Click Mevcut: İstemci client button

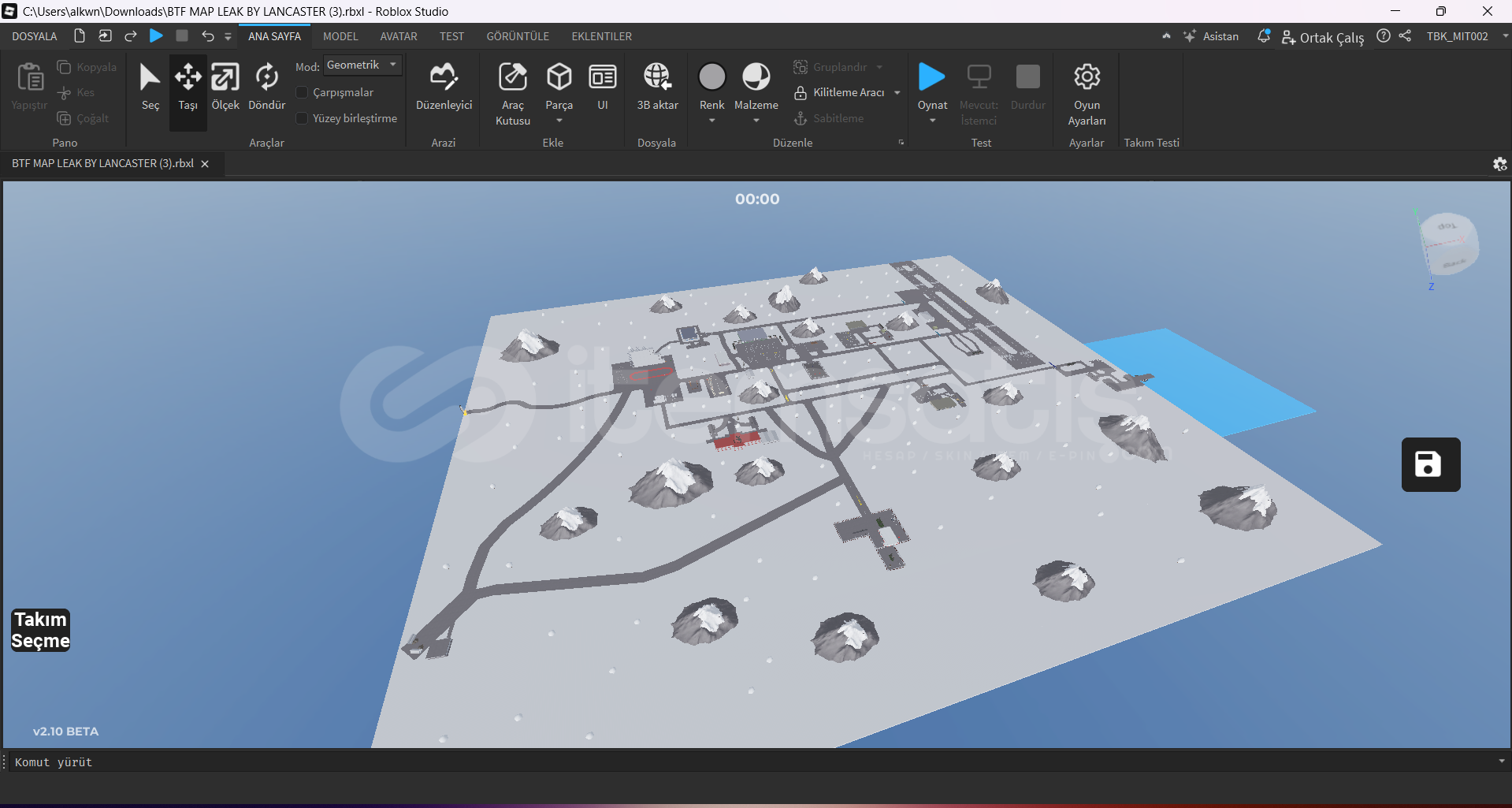[979, 93]
